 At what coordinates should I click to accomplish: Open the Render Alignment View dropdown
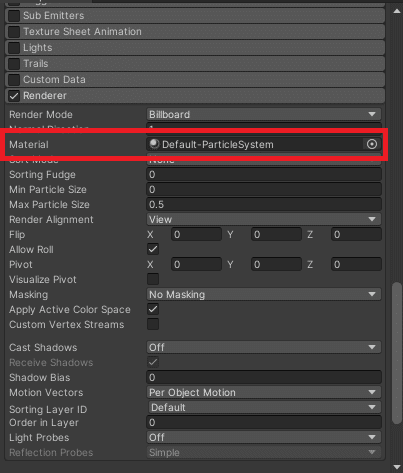click(x=264, y=219)
